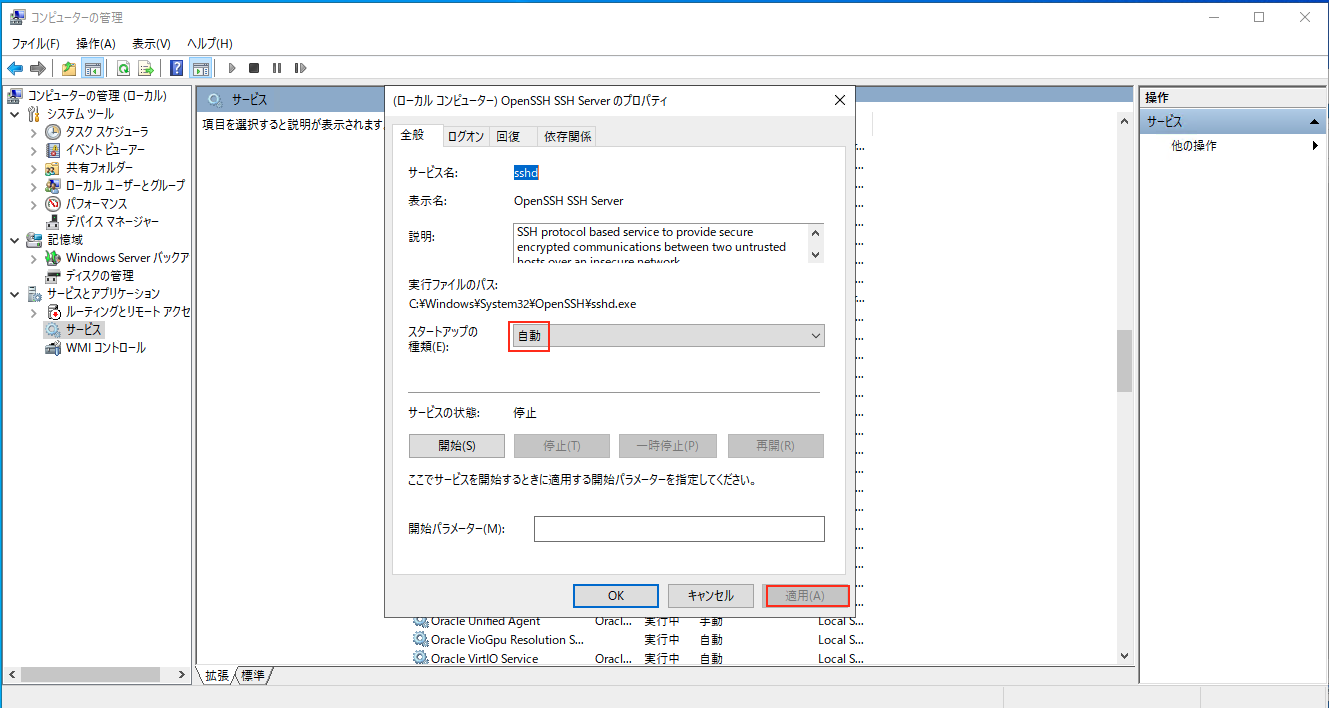
Task: Click the Start Service play icon in toolbar
Action: 232,68
